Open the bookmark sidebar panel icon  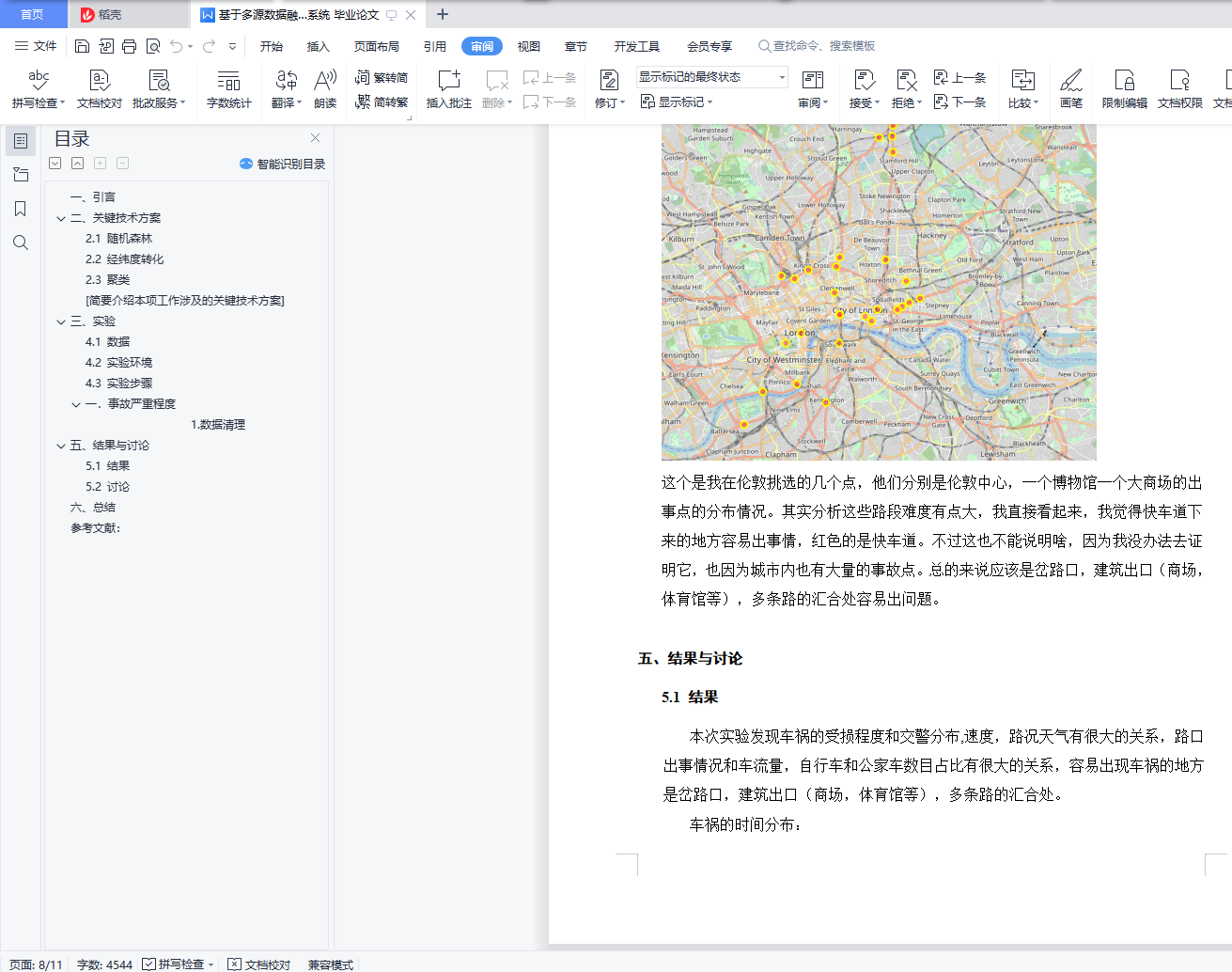click(20, 209)
